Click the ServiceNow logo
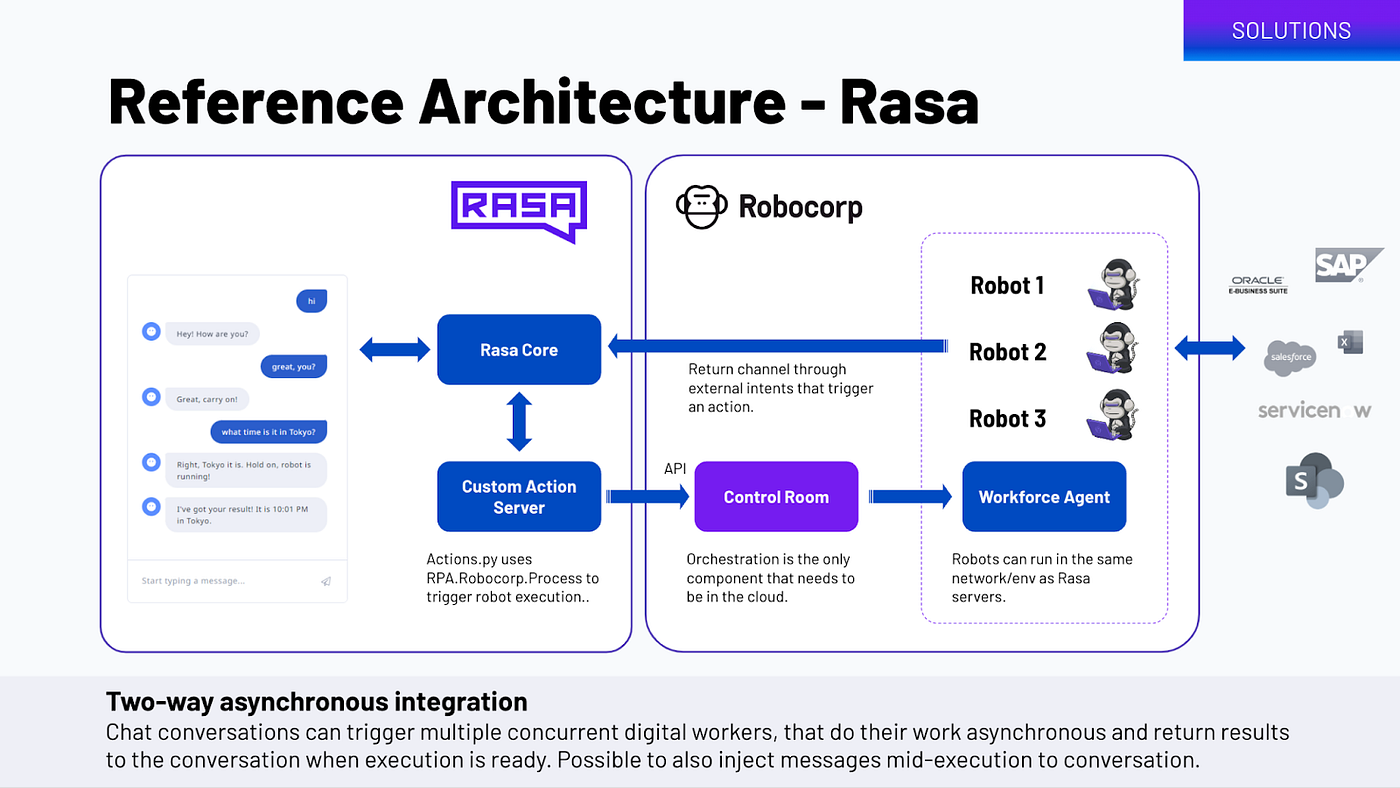The height and width of the screenshot is (788, 1400). (x=1315, y=410)
